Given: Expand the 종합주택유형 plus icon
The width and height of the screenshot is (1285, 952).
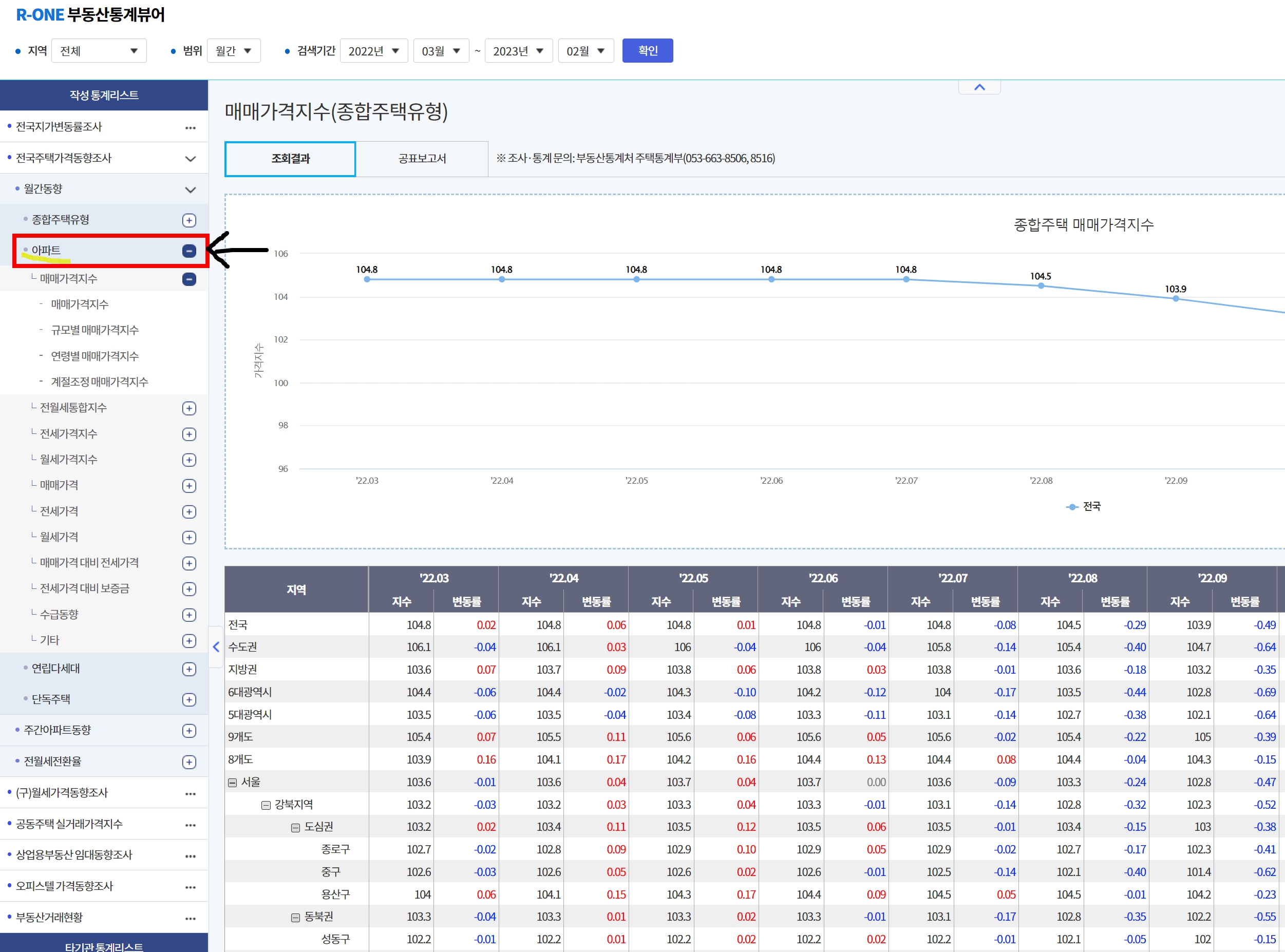Looking at the screenshot, I should 189,220.
